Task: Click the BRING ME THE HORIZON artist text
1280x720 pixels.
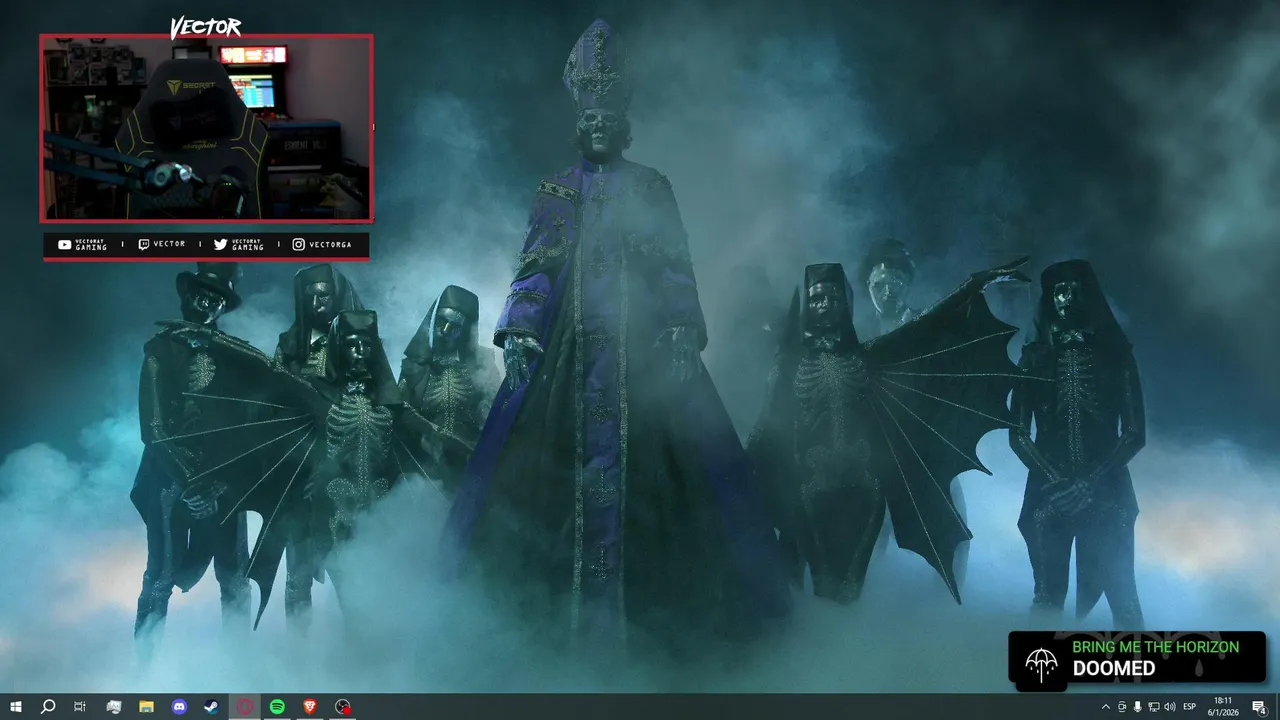Action: [x=1155, y=647]
